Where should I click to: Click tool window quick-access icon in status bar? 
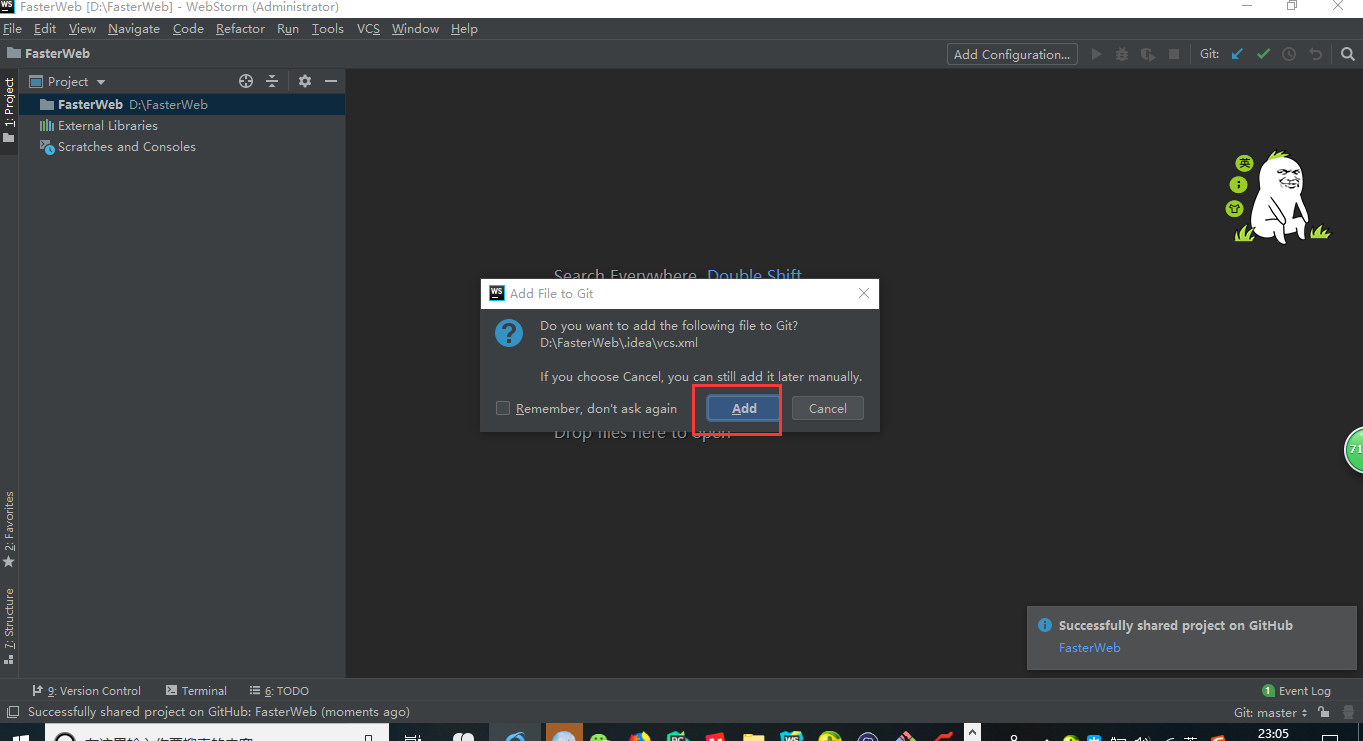(x=13, y=712)
